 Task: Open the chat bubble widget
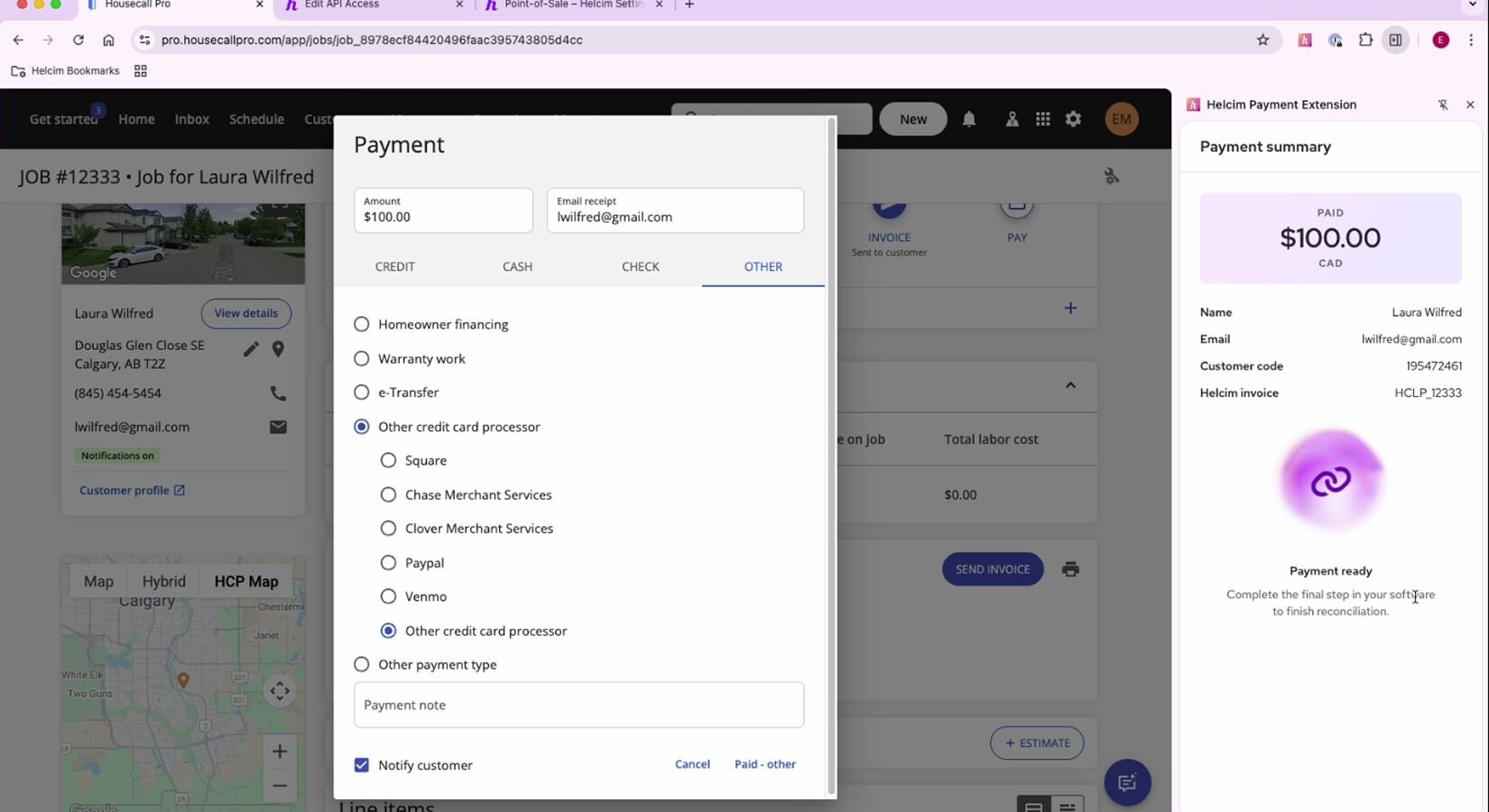[1126, 782]
